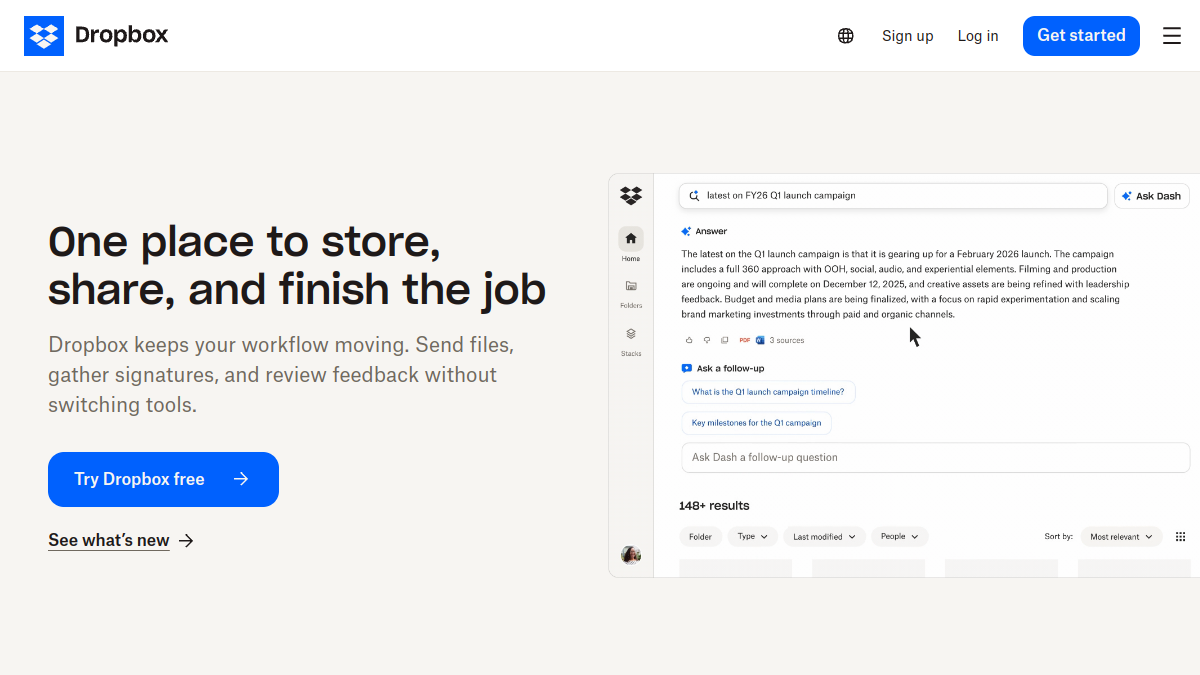The width and height of the screenshot is (1200, 675).
Task: Expand the People filter dropdown
Action: (900, 537)
